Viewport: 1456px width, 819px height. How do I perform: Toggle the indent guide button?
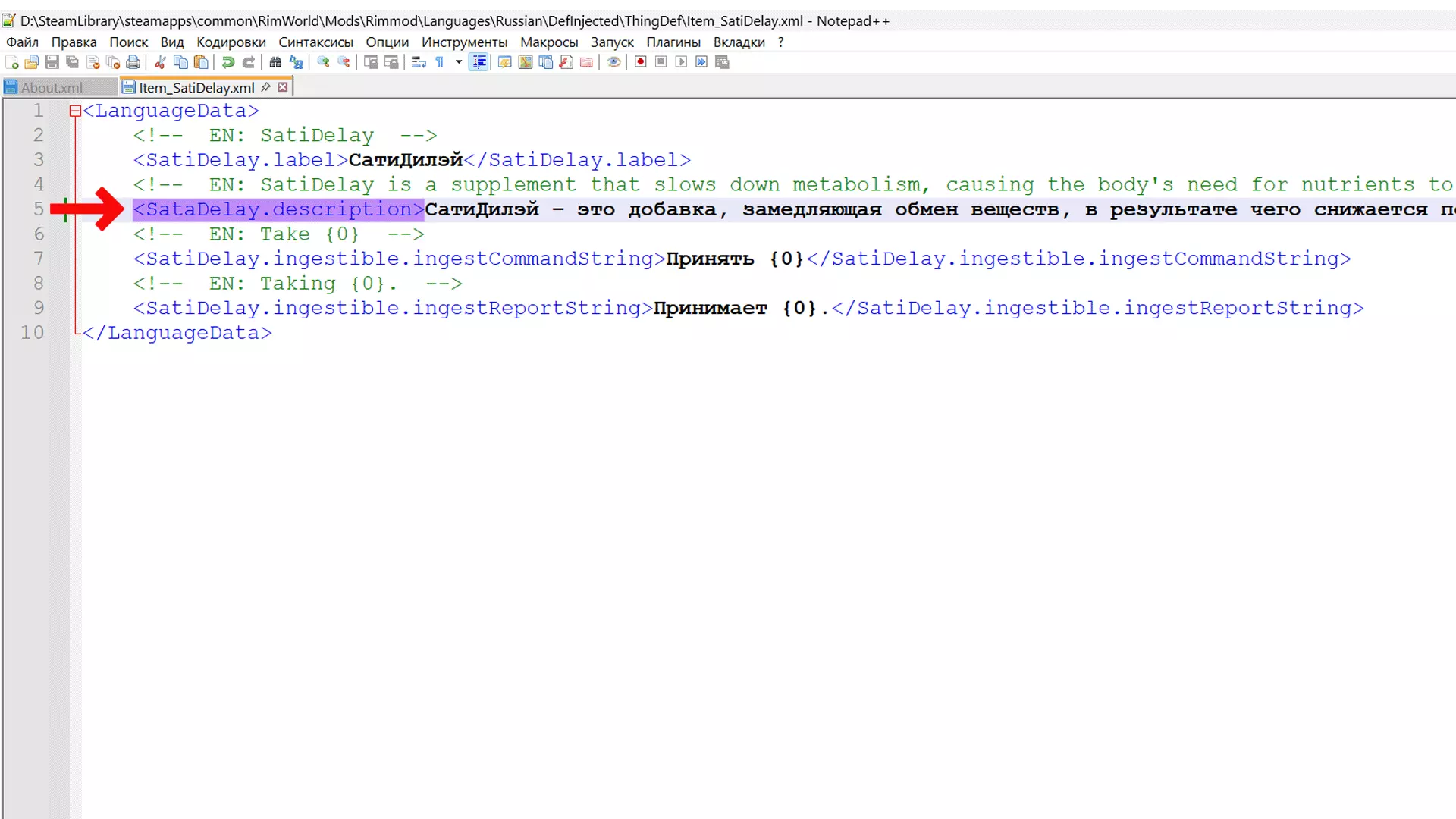pos(479,62)
